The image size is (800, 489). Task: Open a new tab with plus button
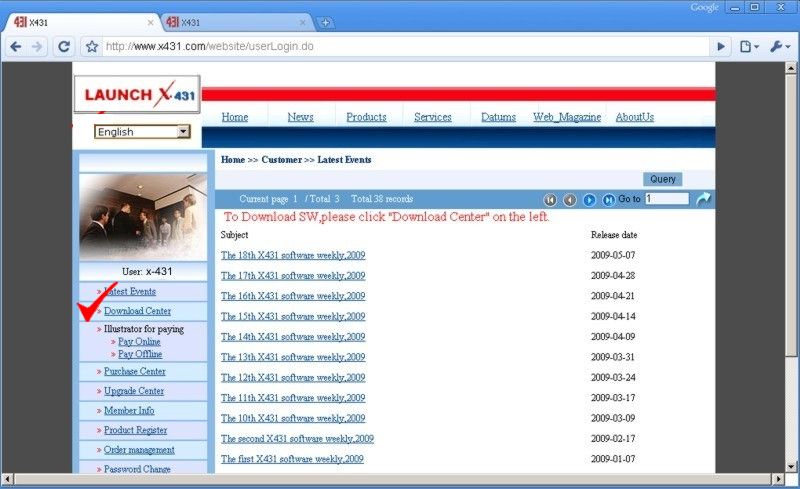coord(325,22)
